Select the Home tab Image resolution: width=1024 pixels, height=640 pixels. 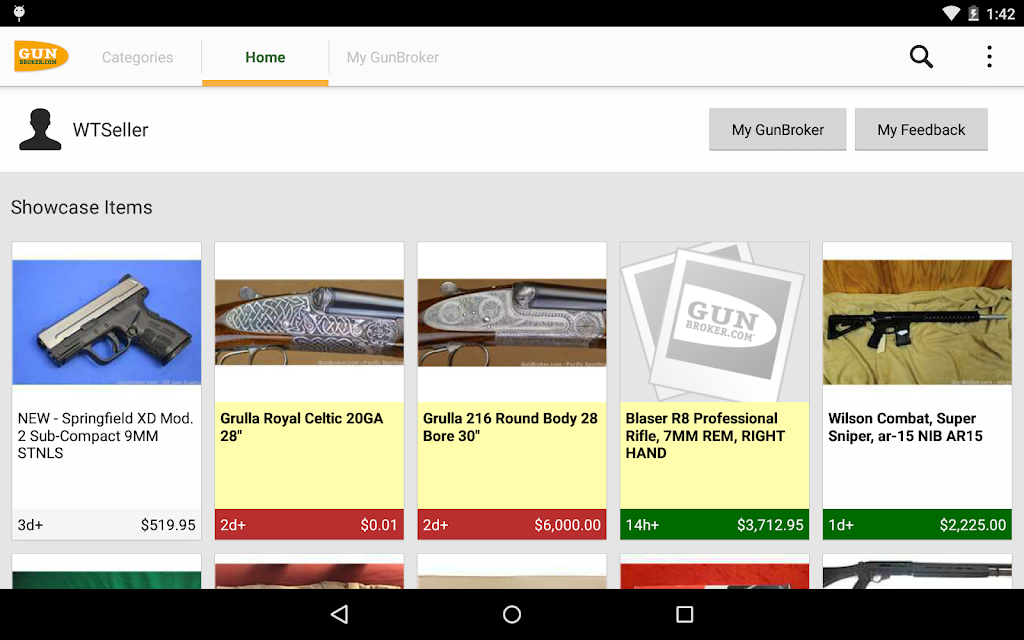click(265, 57)
